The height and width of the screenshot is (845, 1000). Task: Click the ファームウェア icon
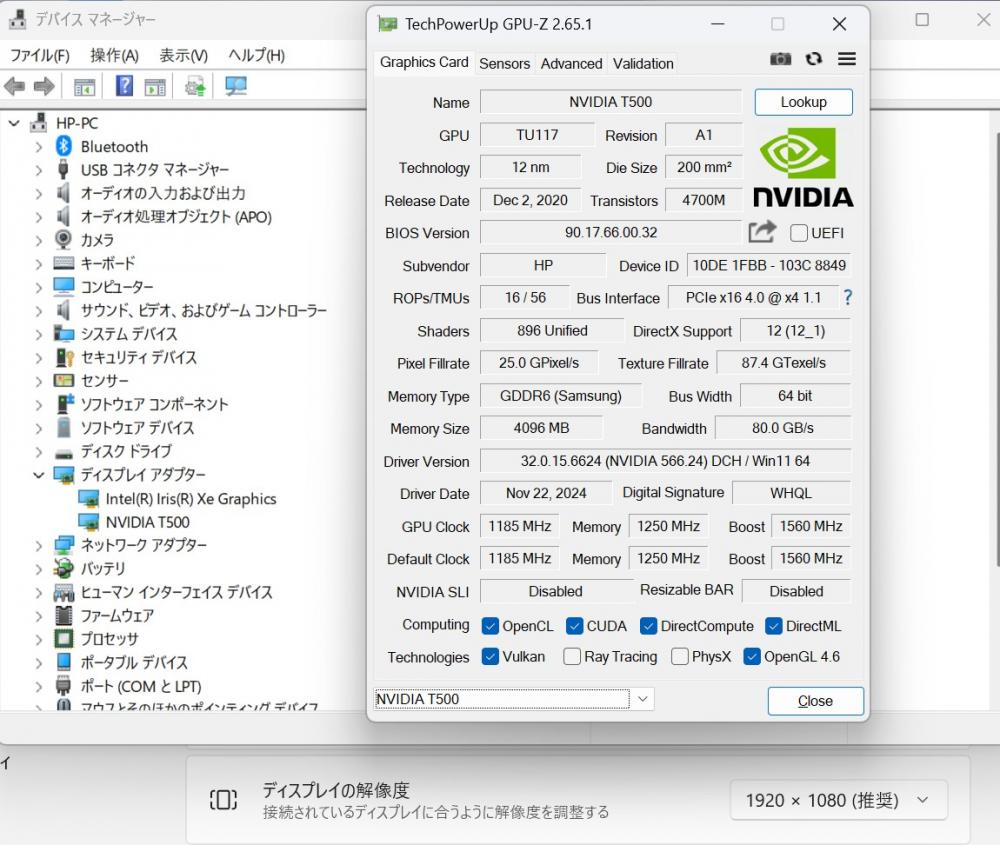click(64, 615)
